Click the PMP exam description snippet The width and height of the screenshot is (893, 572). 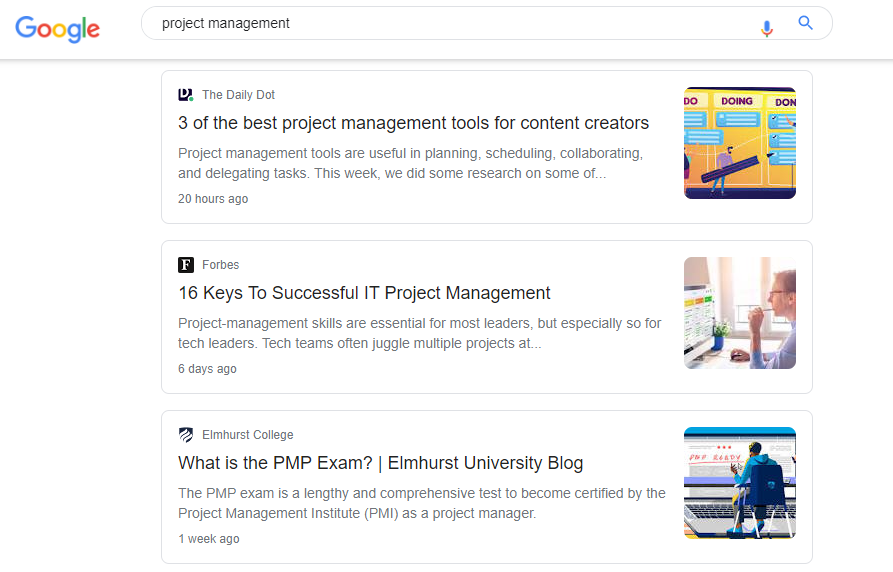(x=421, y=503)
